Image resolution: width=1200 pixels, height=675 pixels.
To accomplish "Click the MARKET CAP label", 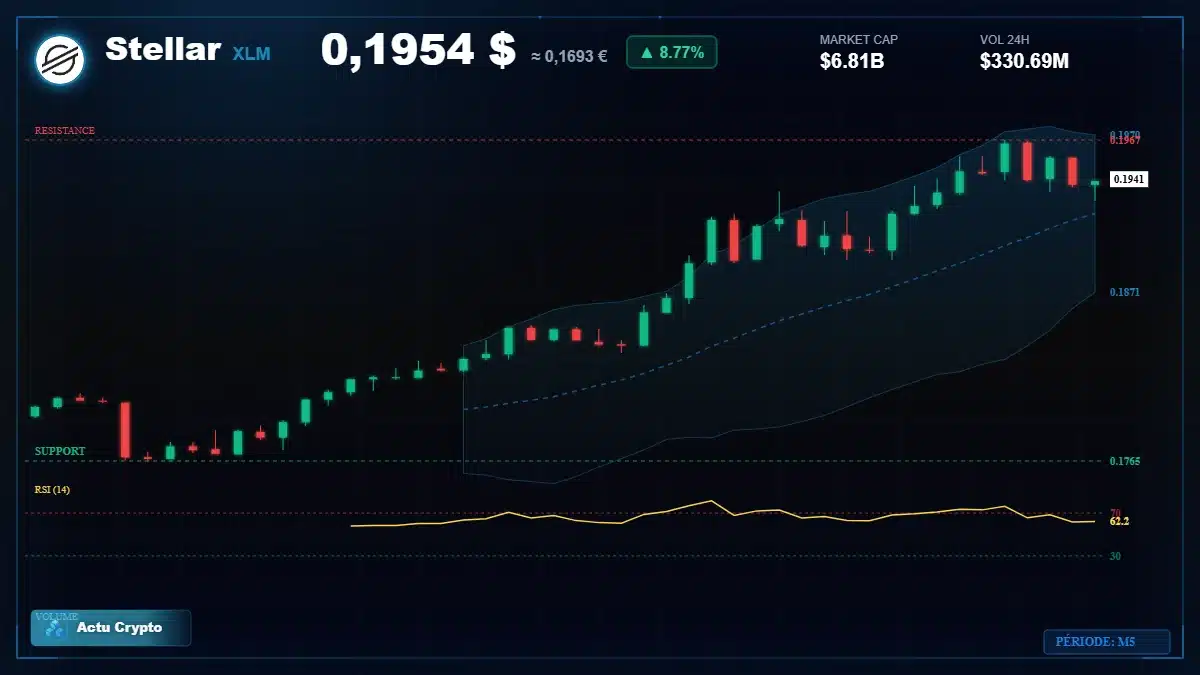I will click(x=859, y=40).
